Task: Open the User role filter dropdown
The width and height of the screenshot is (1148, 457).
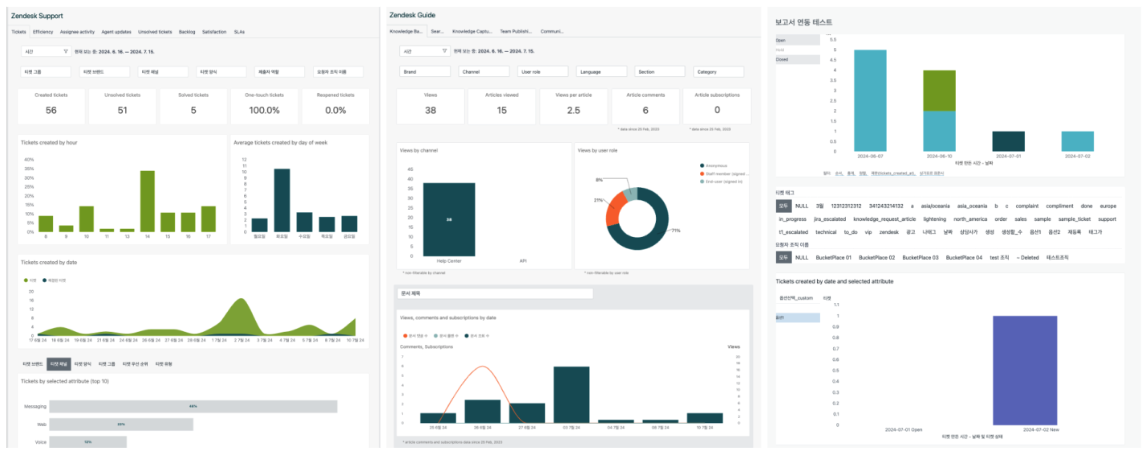Action: coord(543,72)
